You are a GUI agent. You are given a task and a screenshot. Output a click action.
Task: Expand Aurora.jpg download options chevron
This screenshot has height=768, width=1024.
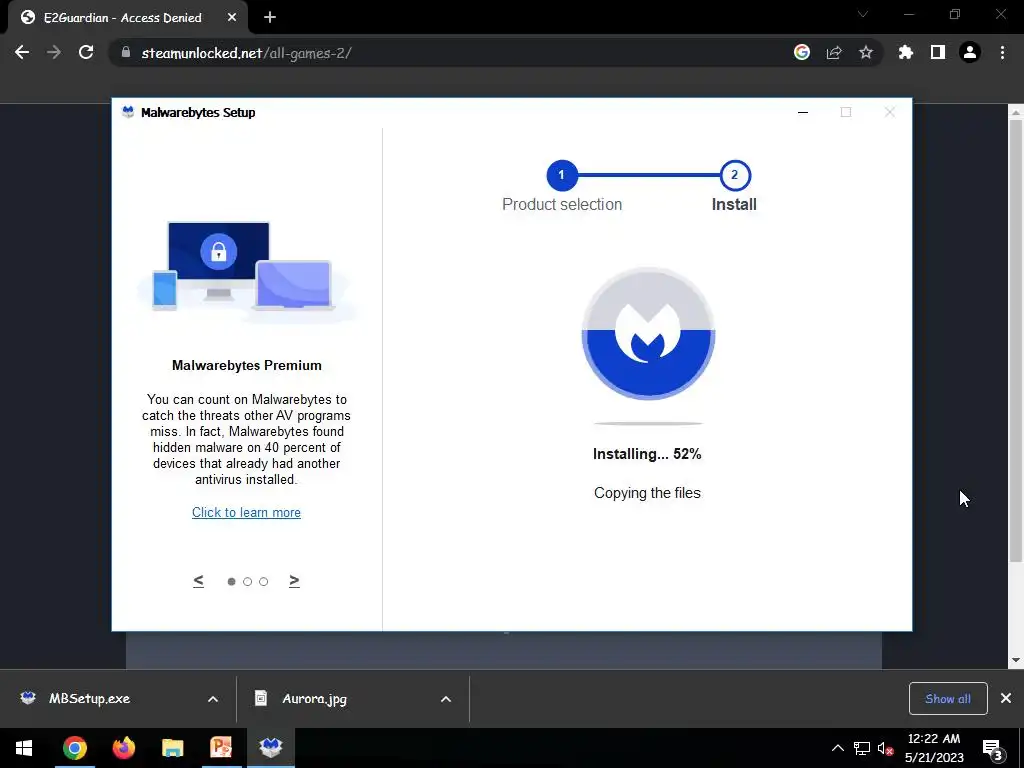click(x=446, y=699)
